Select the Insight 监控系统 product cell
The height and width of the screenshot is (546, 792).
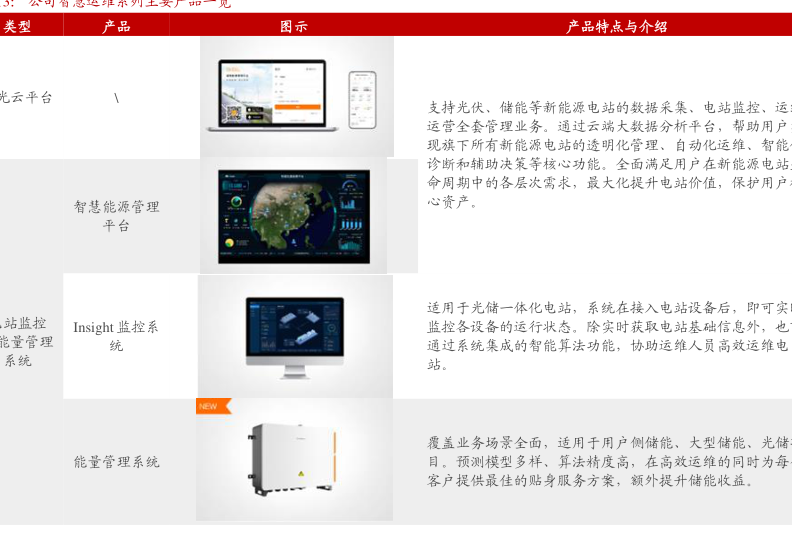click(x=116, y=336)
